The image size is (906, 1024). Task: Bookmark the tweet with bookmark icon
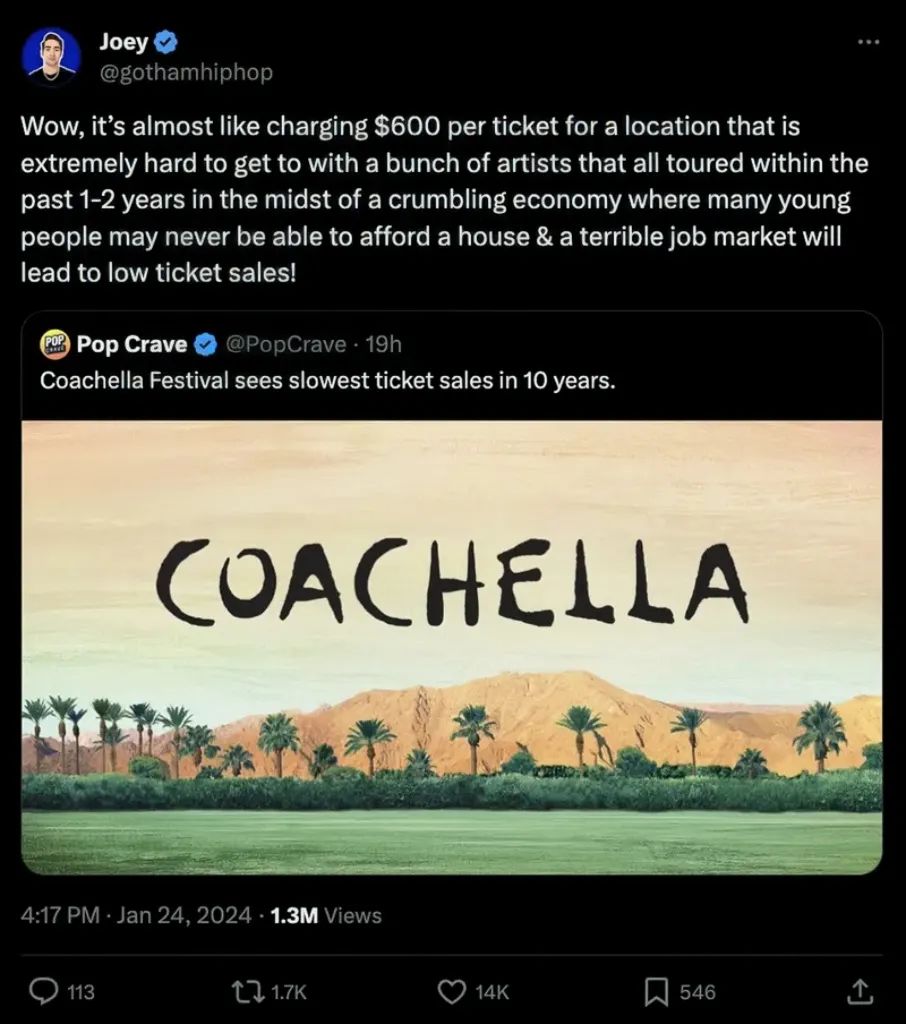coord(656,991)
